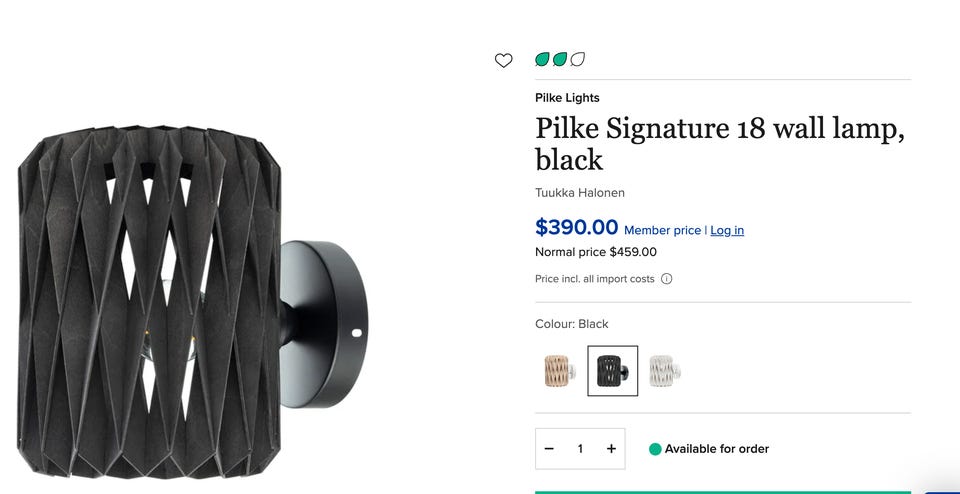The width and height of the screenshot is (960, 494).
Task: Click the first green leaf sustainability icon
Action: pos(542,60)
